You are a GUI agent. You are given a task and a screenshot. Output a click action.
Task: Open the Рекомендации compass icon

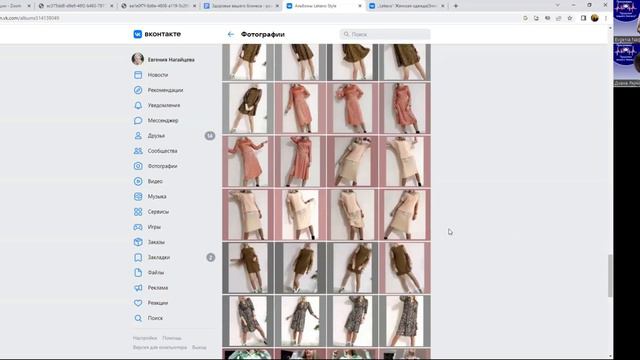tap(138, 90)
